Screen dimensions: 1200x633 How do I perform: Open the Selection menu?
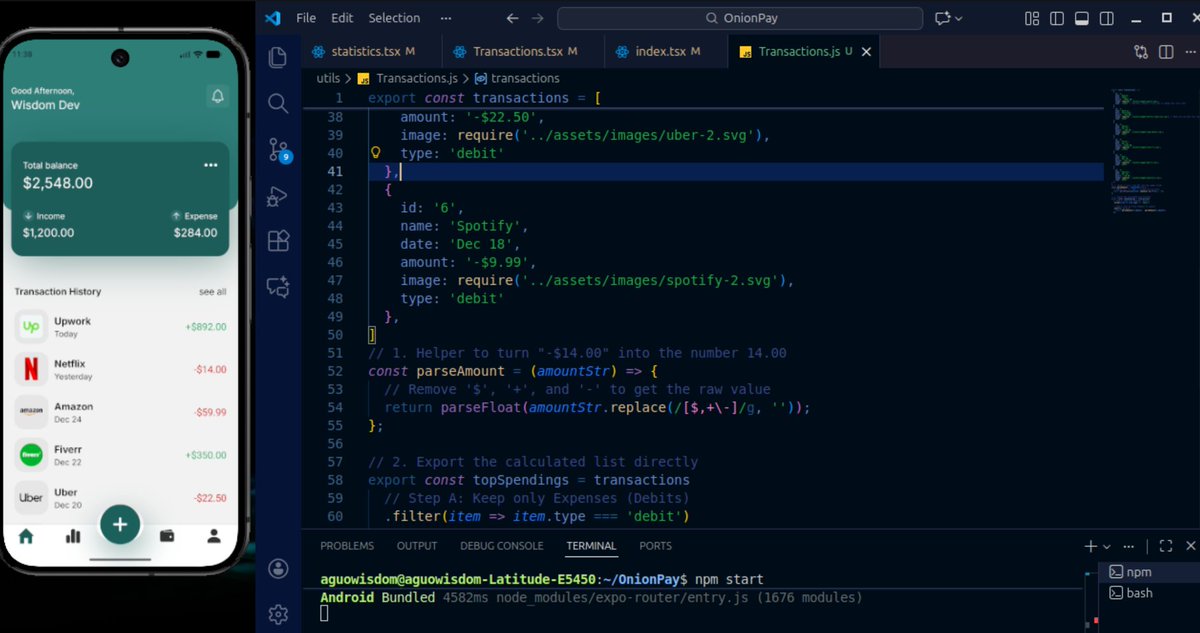(394, 18)
